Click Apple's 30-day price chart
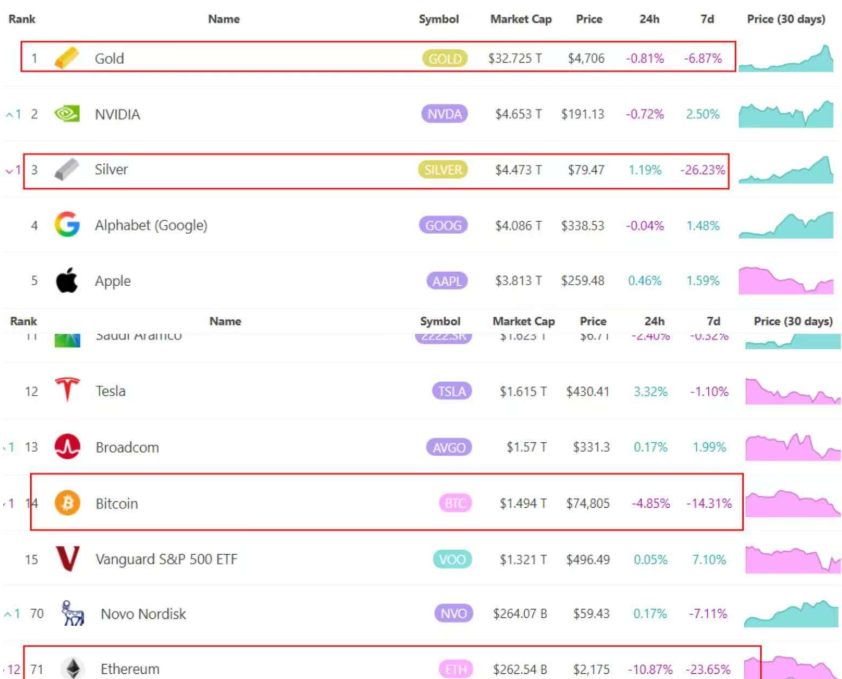842x679 pixels. pyautogui.click(x=786, y=280)
